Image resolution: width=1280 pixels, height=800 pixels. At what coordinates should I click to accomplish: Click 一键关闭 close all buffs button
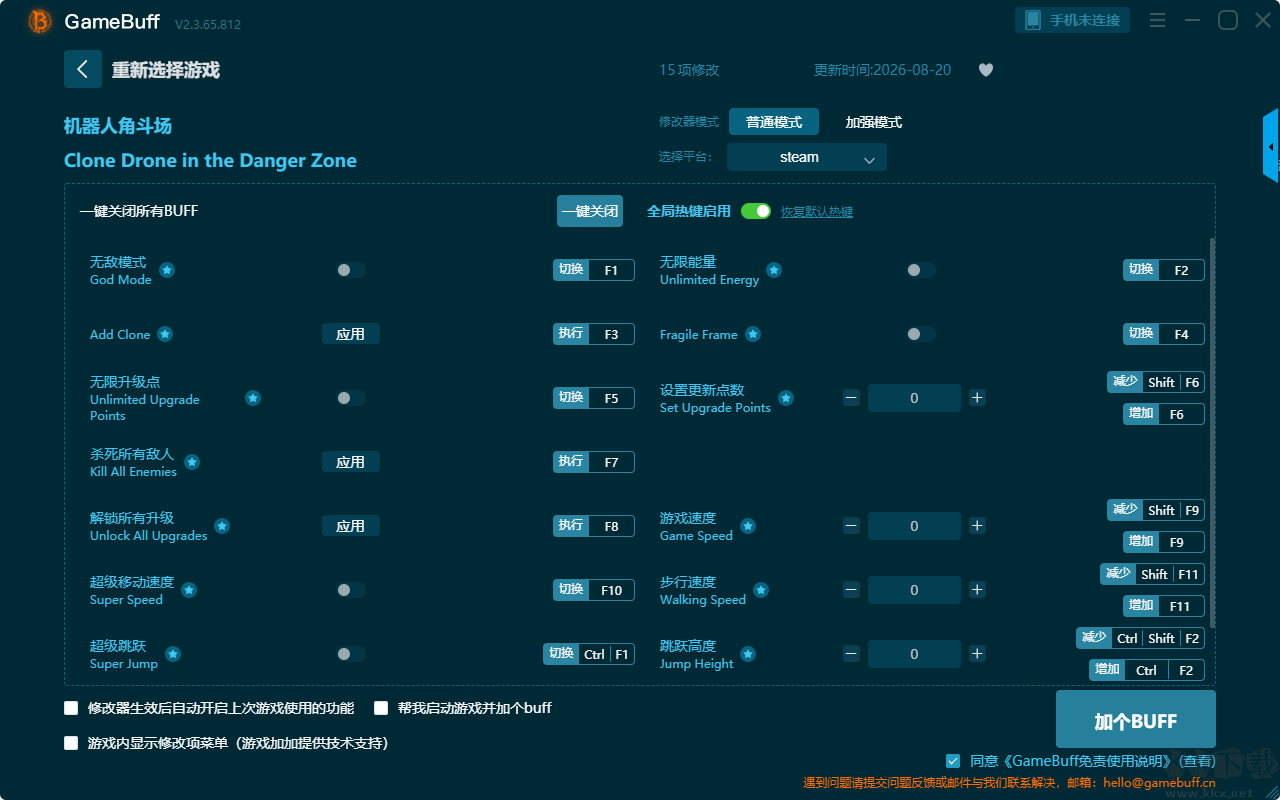pyautogui.click(x=590, y=211)
